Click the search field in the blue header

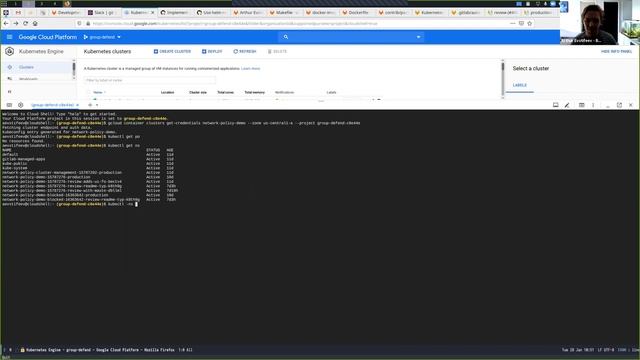(x=351, y=37)
